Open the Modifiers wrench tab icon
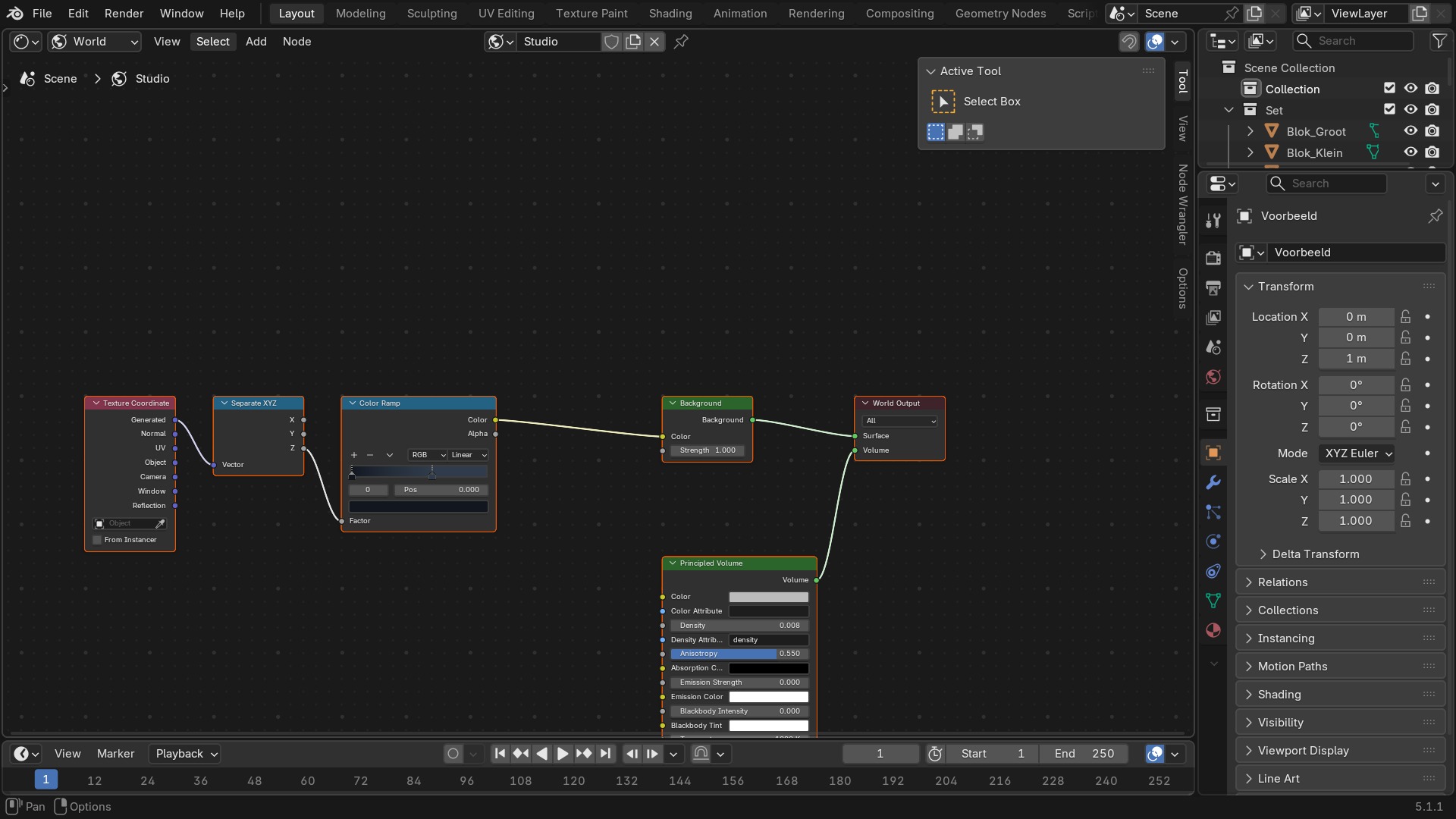1456x819 pixels. [1213, 482]
